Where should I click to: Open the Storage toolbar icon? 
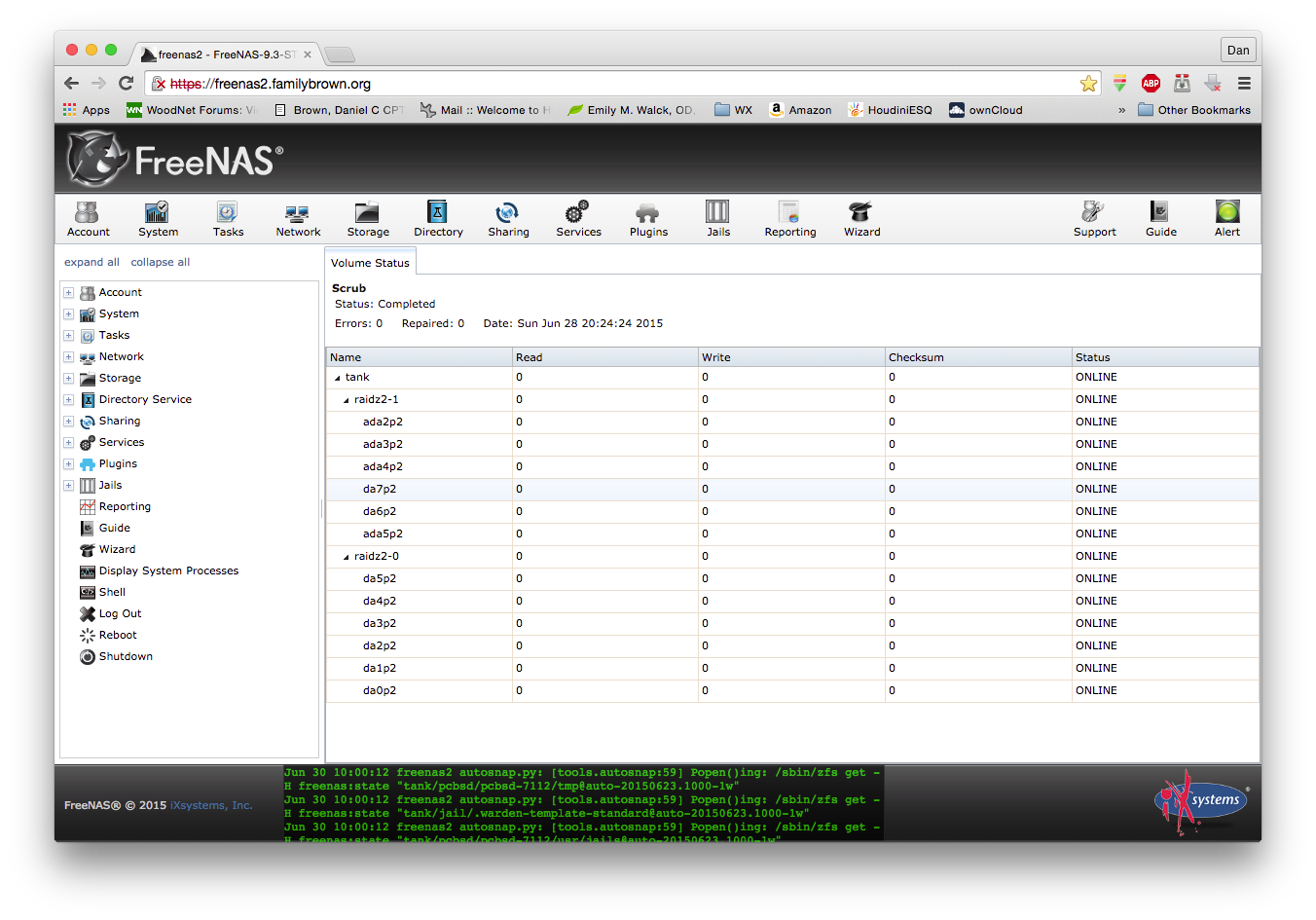click(x=368, y=219)
